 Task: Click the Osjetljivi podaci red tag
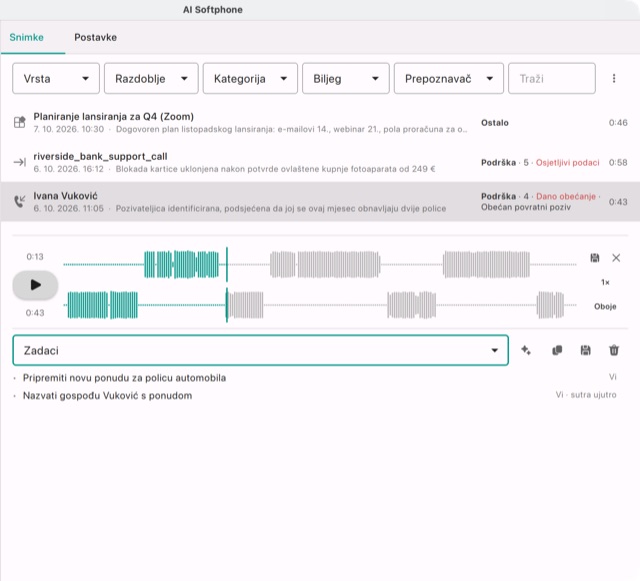[567, 163]
